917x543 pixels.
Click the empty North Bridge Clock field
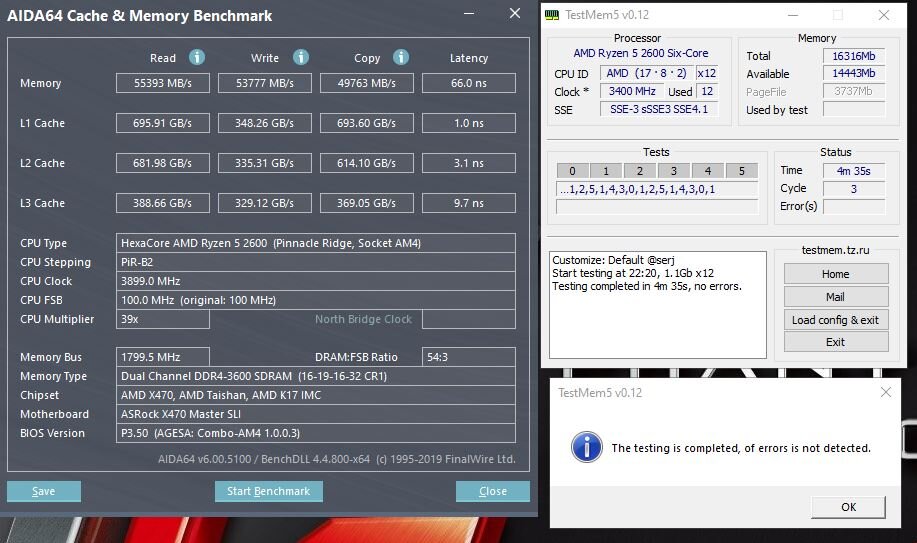tap(469, 319)
